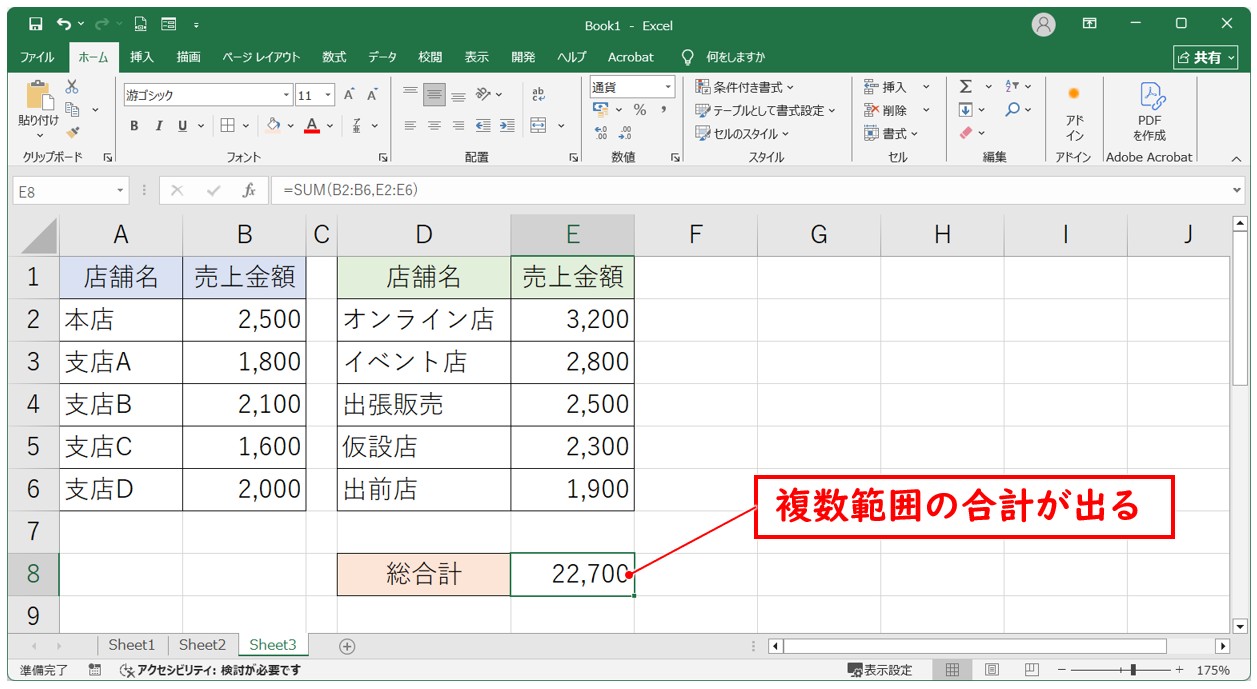Enable Wrap Text for the cell
This screenshot has height=689, width=1257.
[x=539, y=94]
